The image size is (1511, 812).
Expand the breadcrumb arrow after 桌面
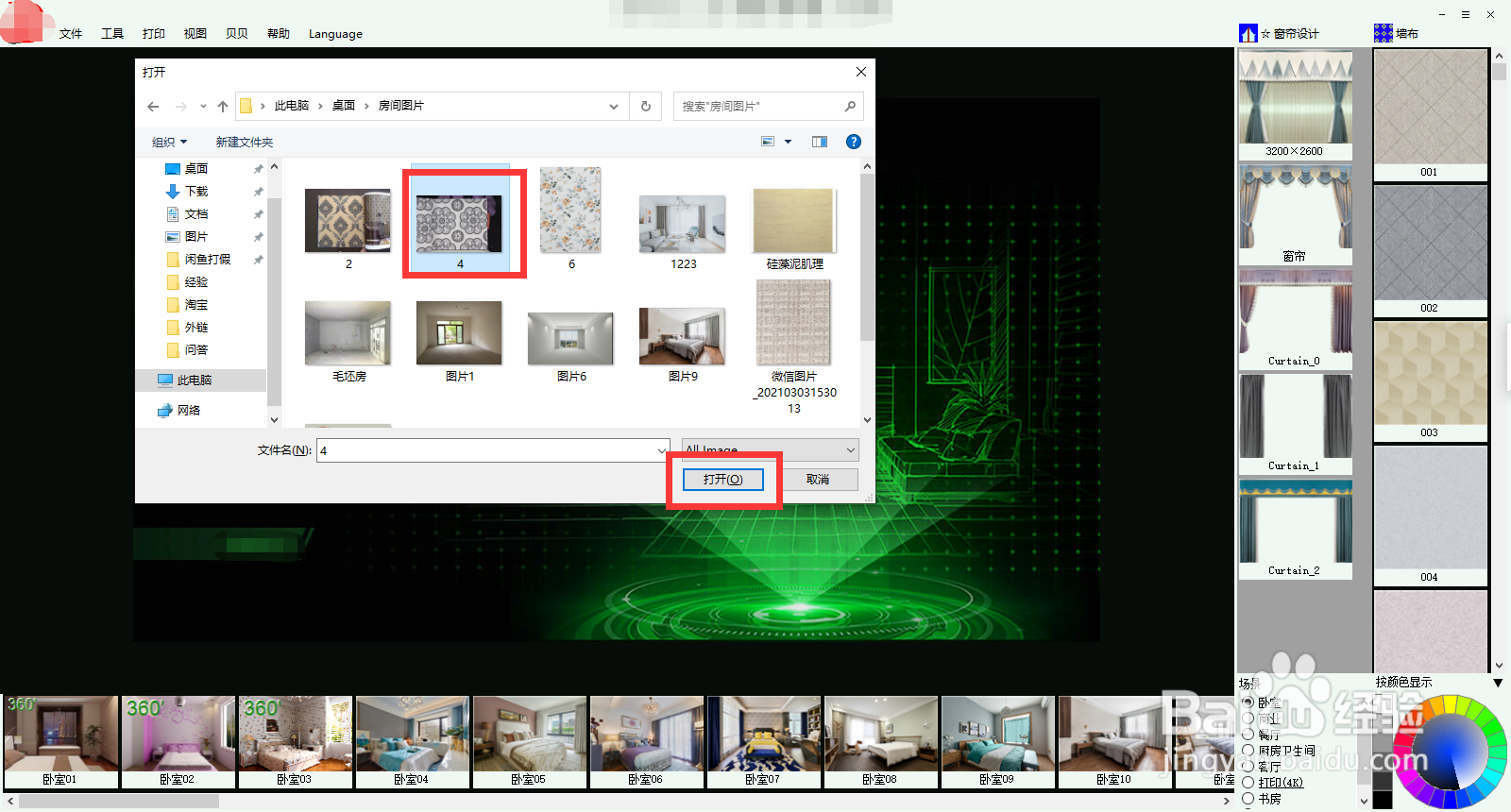click(366, 106)
